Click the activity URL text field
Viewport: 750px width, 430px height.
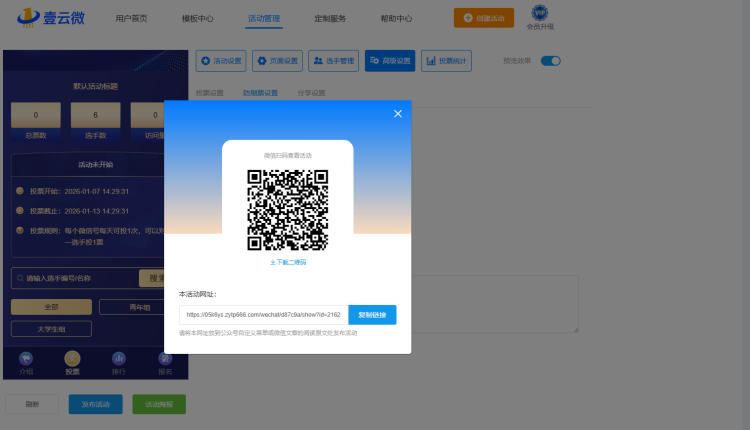click(263, 314)
